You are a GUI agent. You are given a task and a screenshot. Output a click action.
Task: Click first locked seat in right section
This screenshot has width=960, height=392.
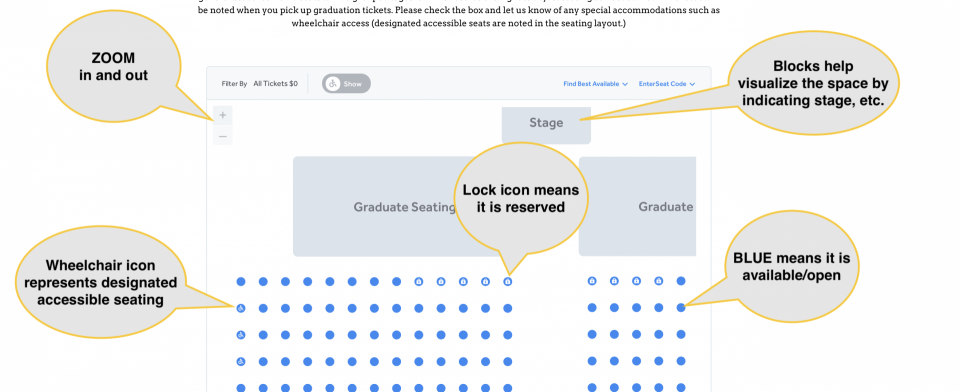pyautogui.click(x=592, y=281)
